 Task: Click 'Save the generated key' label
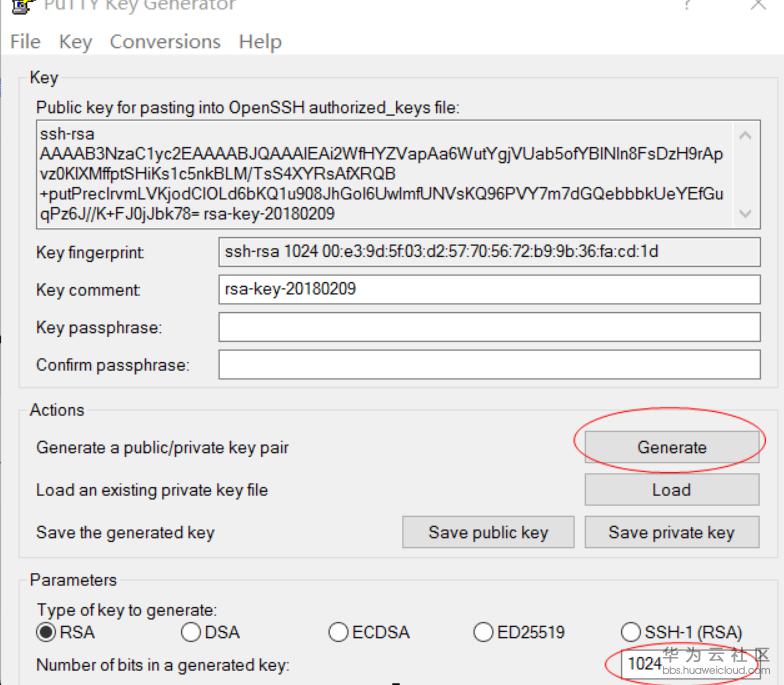point(126,532)
